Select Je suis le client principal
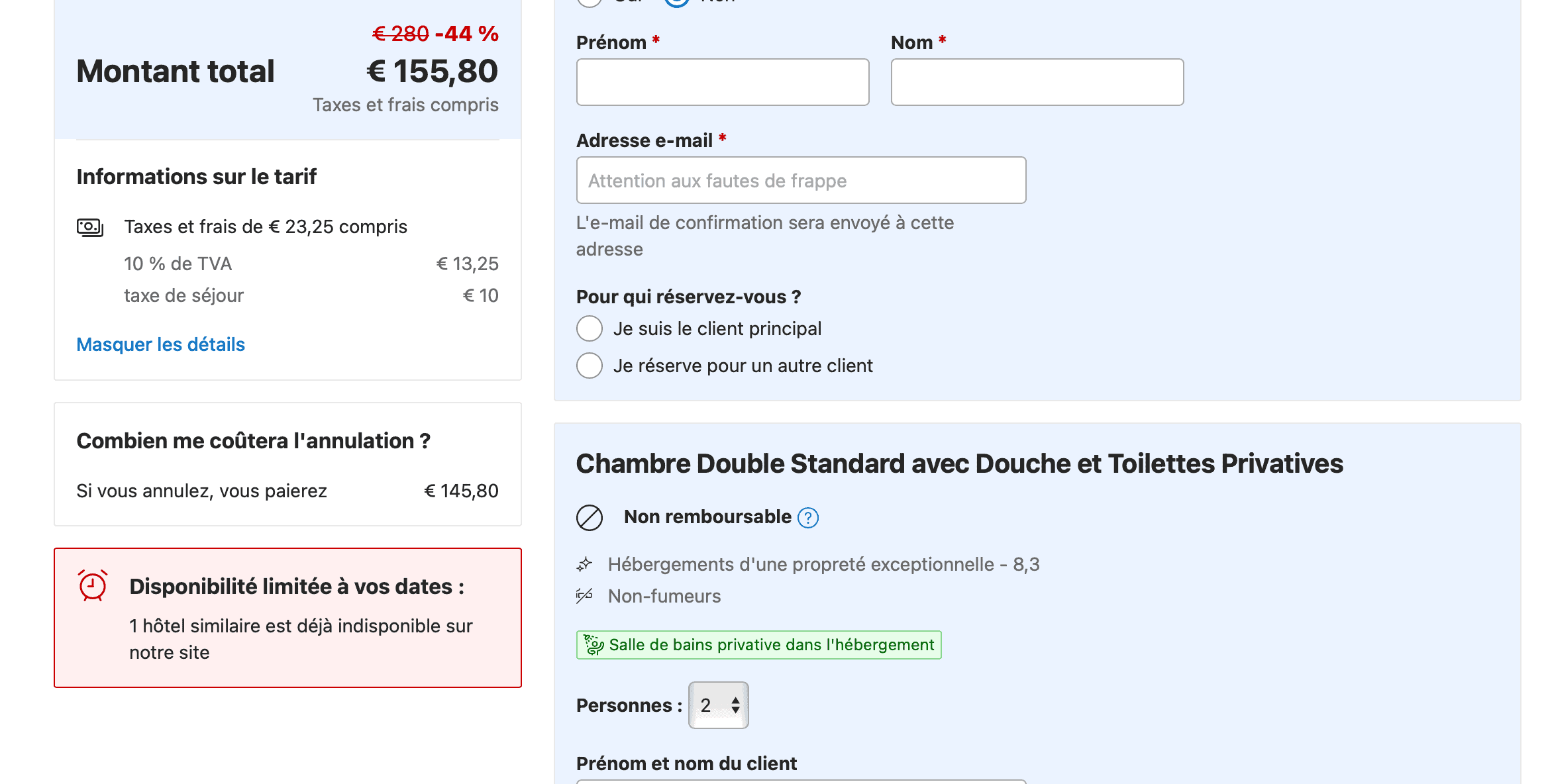This screenshot has height=784, width=1548. click(x=589, y=328)
